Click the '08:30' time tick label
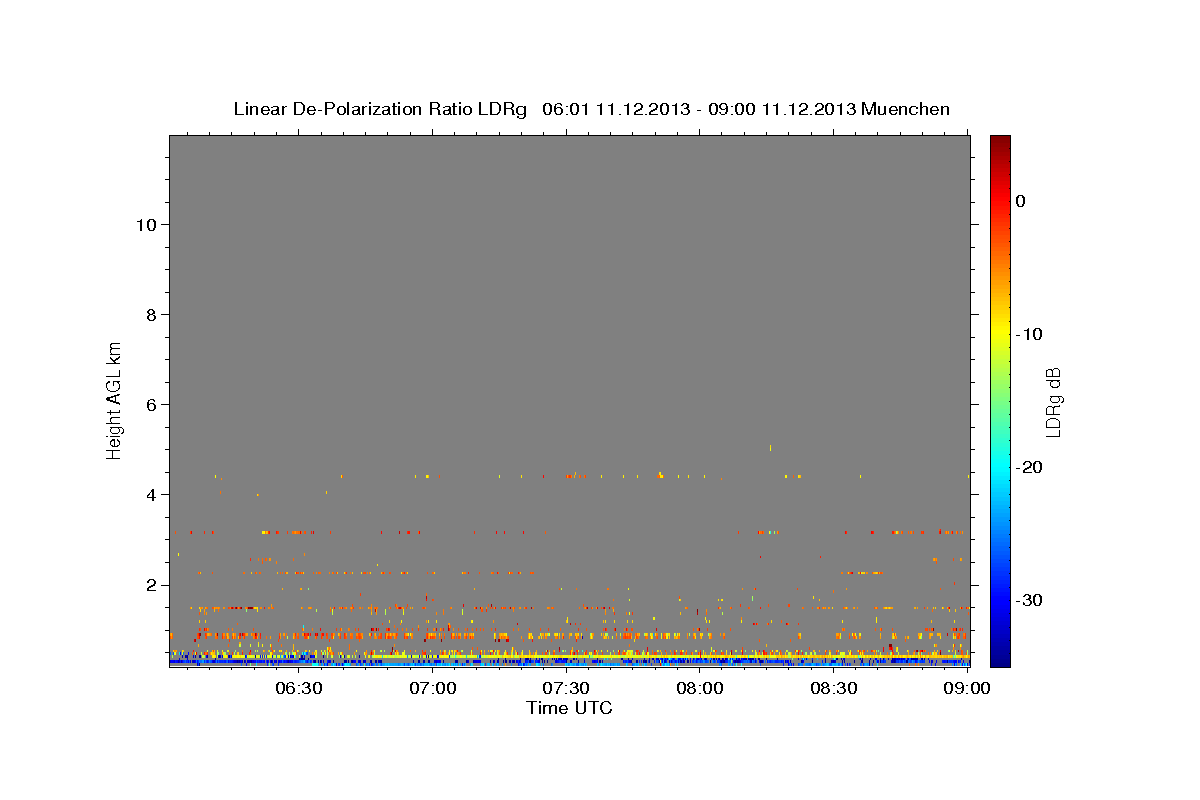Image resolution: width=1200 pixels, height=800 pixels. pos(834,688)
